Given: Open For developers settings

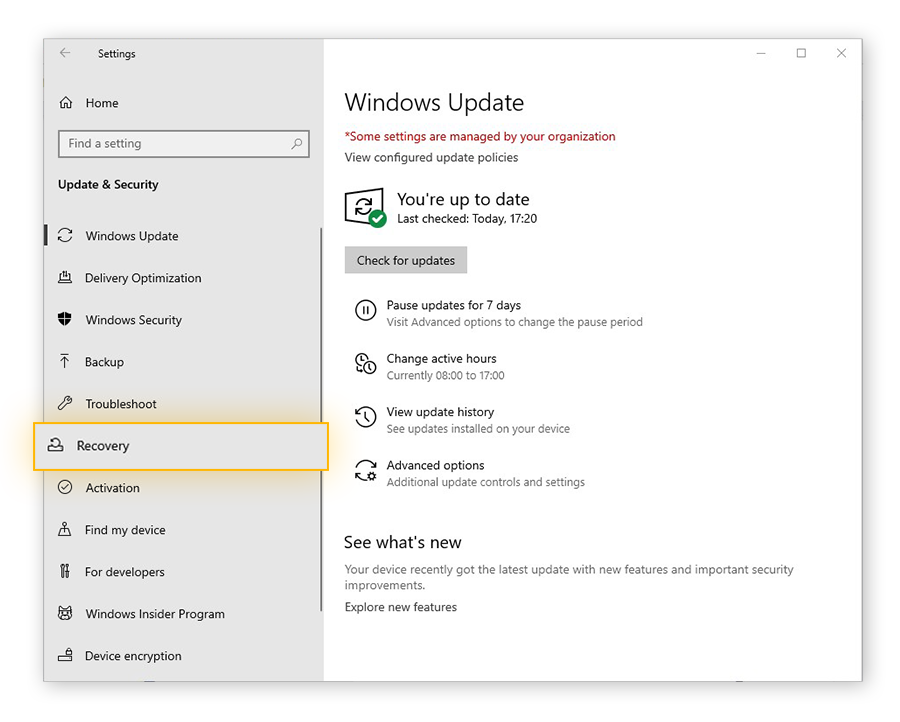Looking at the screenshot, I should (124, 572).
